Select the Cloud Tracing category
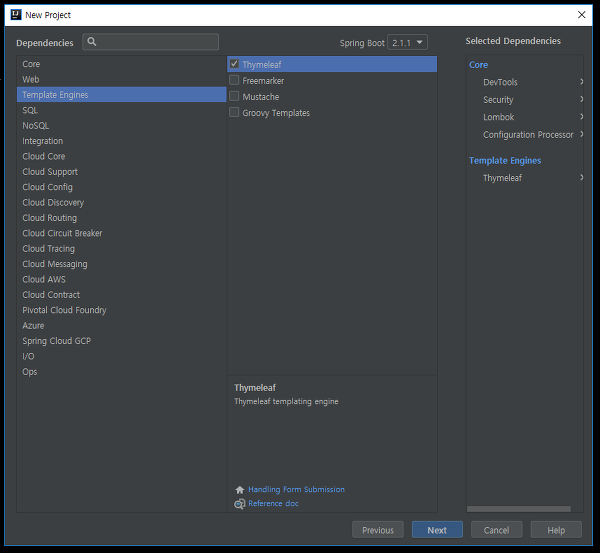The width and height of the screenshot is (600, 553). pos(122,248)
